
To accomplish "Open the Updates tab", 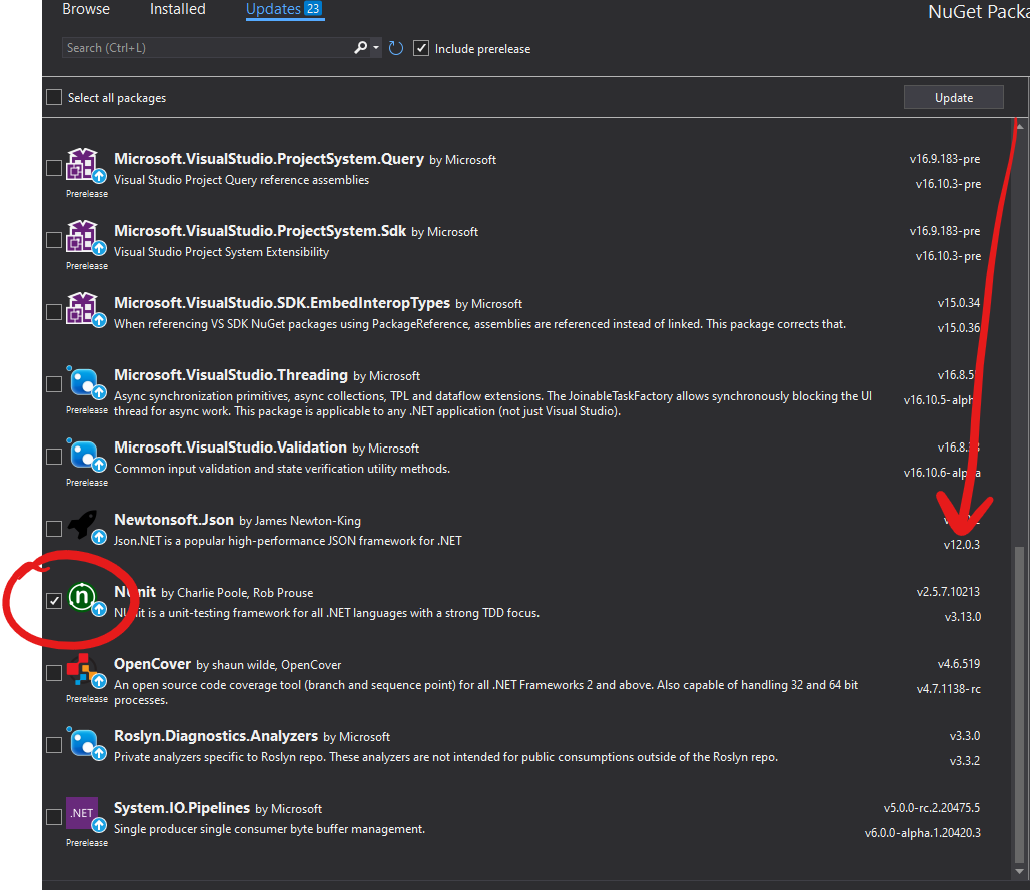I will 284,9.
